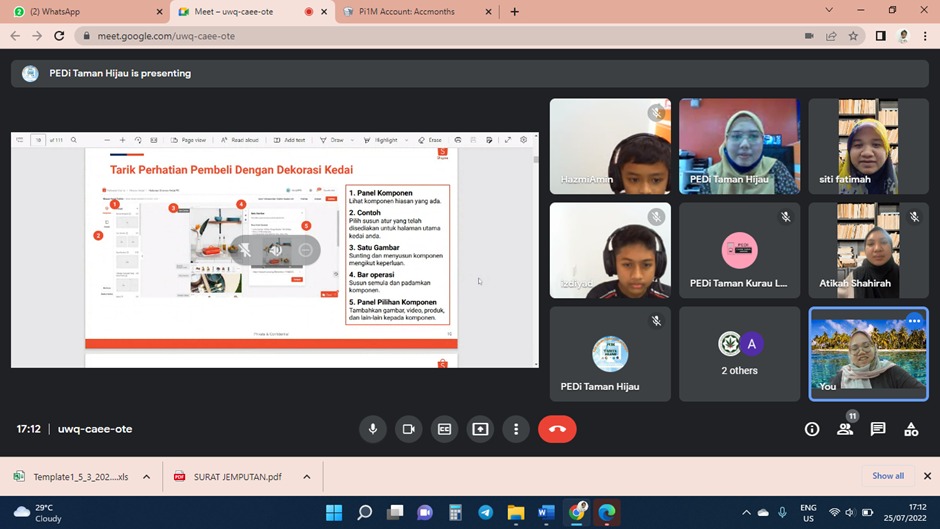
Task: Open the three-dot menu on You tile
Action: [914, 321]
